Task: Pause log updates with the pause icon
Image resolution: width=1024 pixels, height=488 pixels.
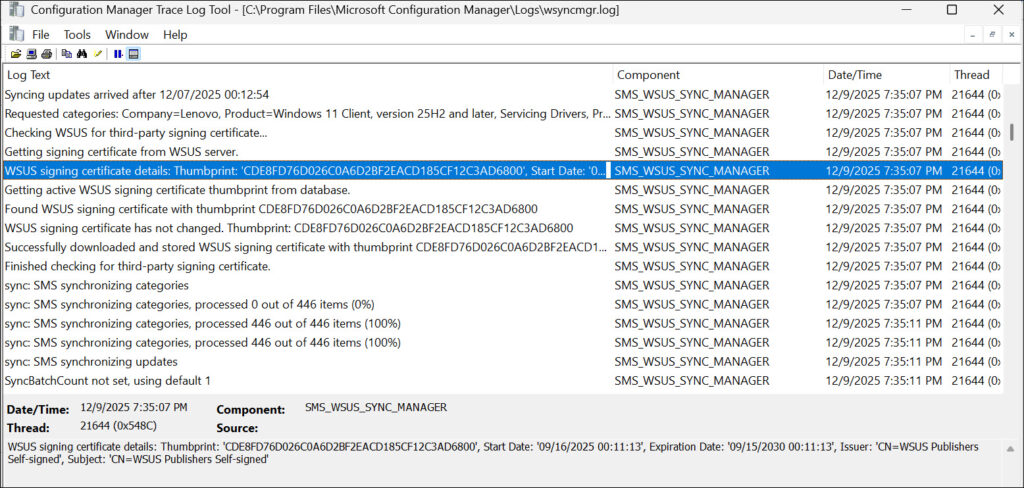Action: pos(118,54)
